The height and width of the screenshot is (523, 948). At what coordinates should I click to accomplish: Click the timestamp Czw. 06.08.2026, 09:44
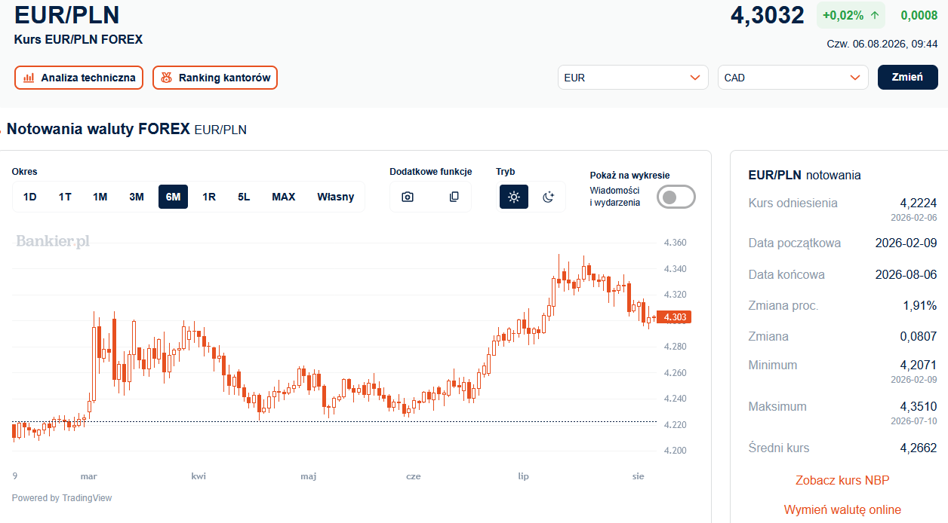pos(882,44)
